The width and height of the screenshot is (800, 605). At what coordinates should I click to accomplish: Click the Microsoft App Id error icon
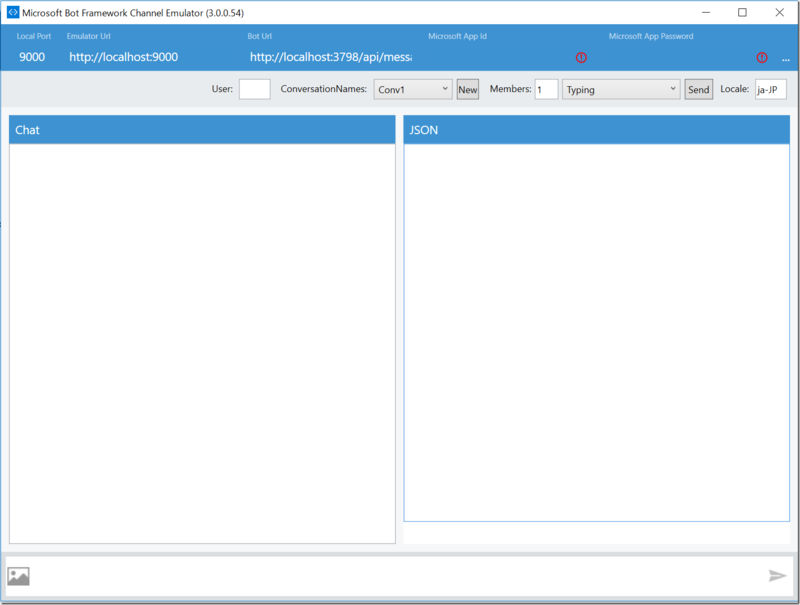coord(581,58)
